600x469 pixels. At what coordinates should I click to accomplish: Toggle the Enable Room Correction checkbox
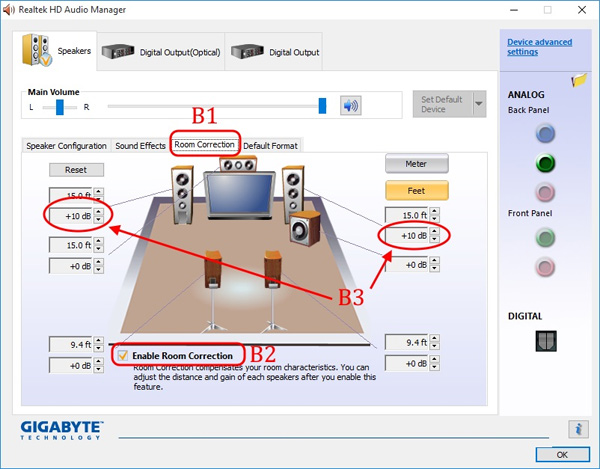click(123, 355)
